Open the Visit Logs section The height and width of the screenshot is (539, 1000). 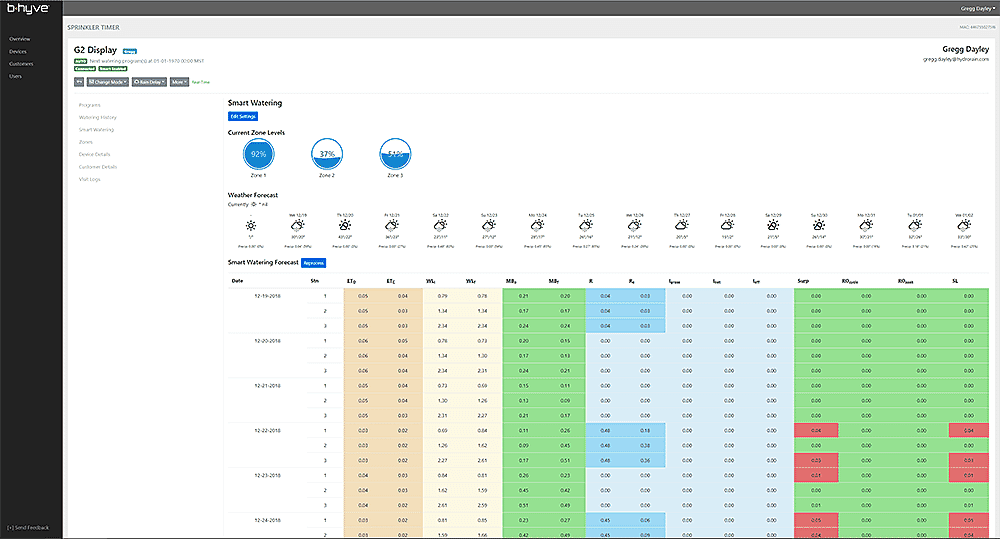tap(90, 179)
